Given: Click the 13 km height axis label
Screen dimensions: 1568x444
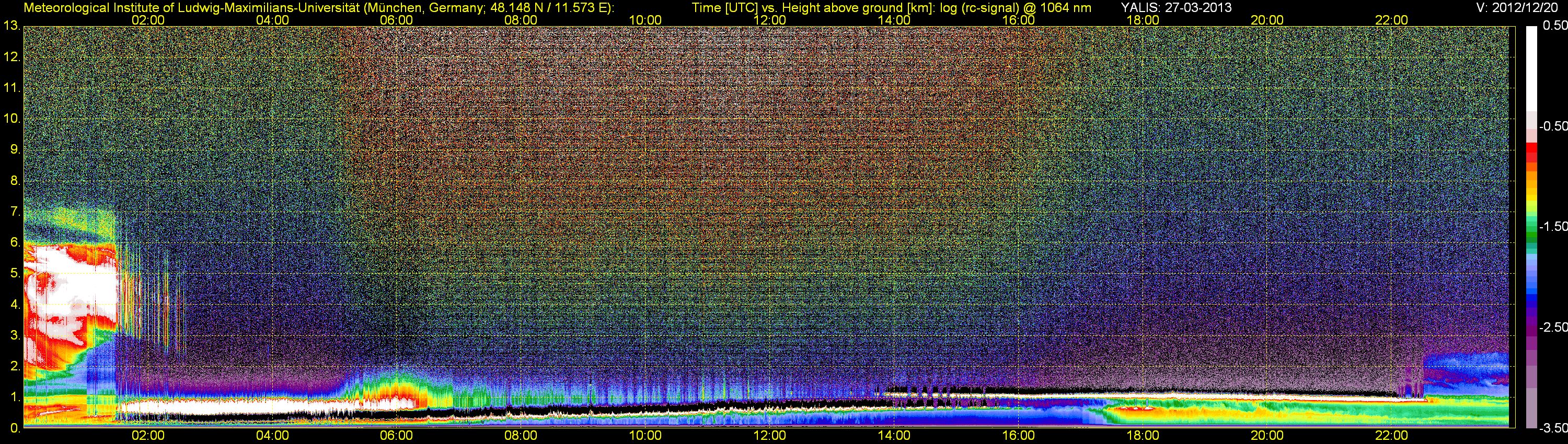Looking at the screenshot, I should tap(11, 26).
